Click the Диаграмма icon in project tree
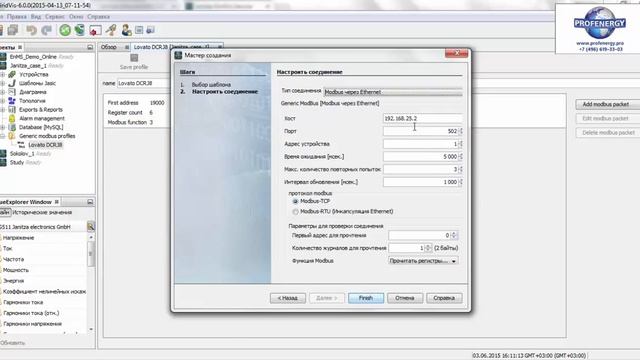 [x=12, y=92]
